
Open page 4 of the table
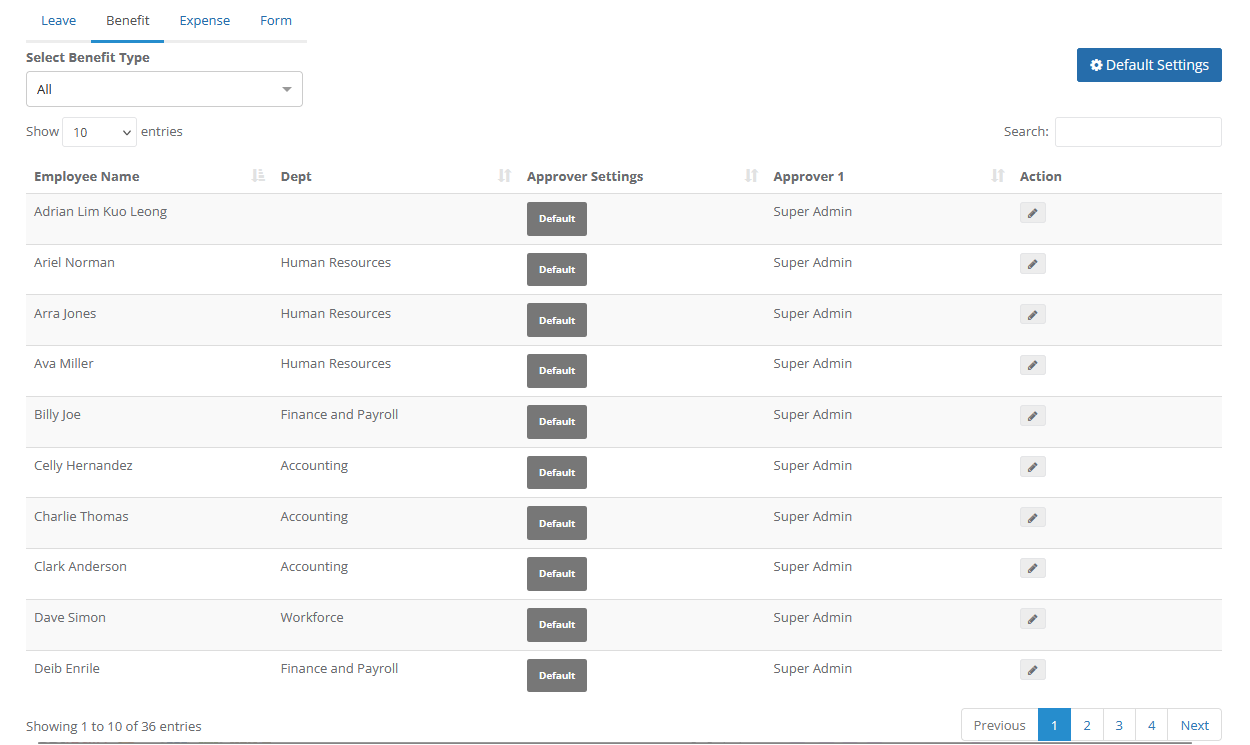point(1152,725)
